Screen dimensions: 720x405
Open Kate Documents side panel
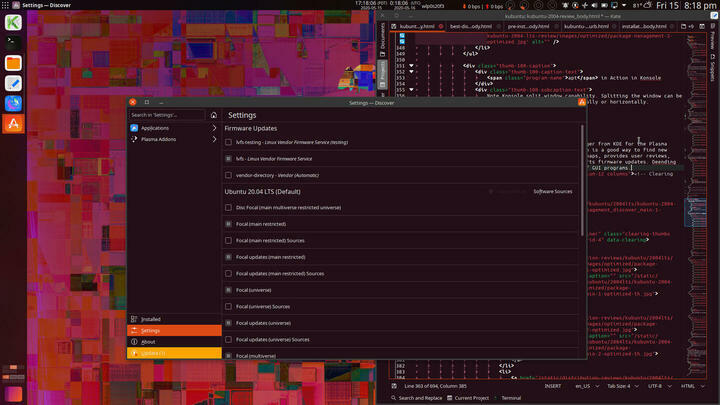point(383,40)
